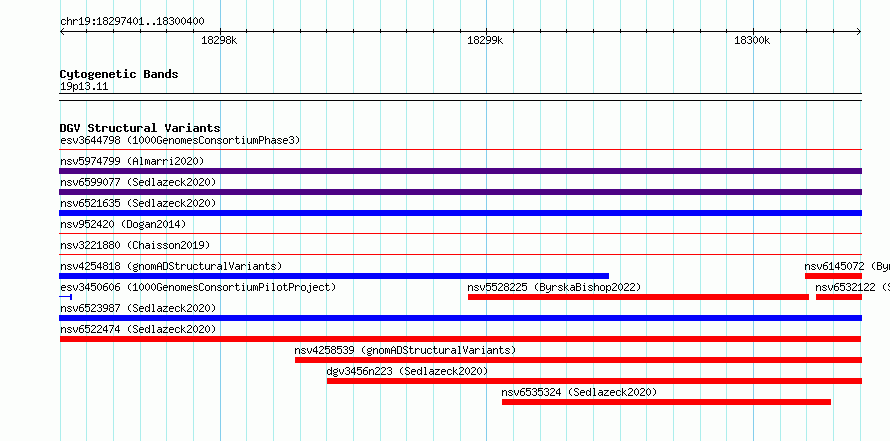
Task: Click the esv3644798 variant label
Action: tap(180, 140)
